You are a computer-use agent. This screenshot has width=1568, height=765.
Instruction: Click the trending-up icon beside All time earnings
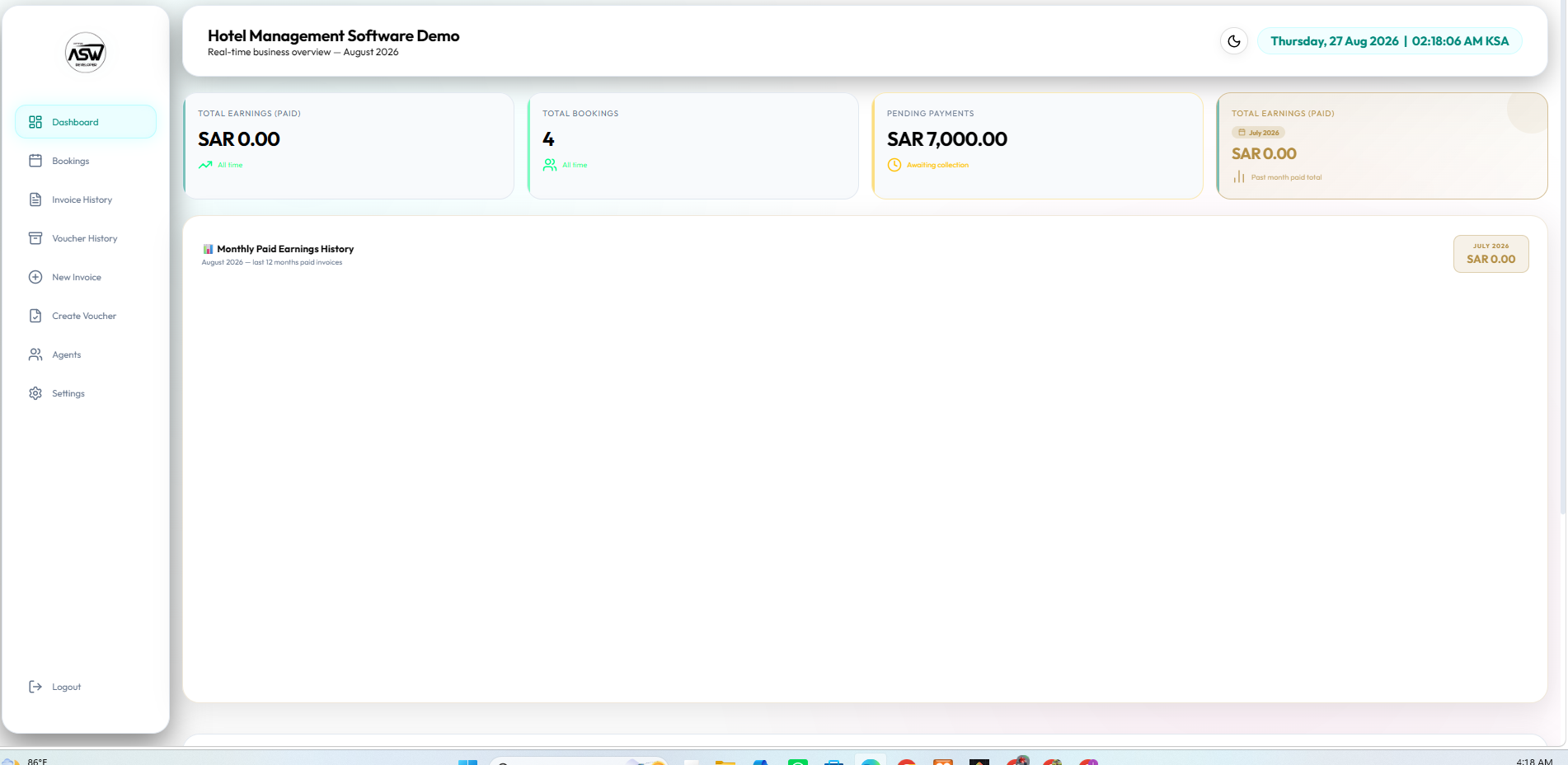coord(205,165)
